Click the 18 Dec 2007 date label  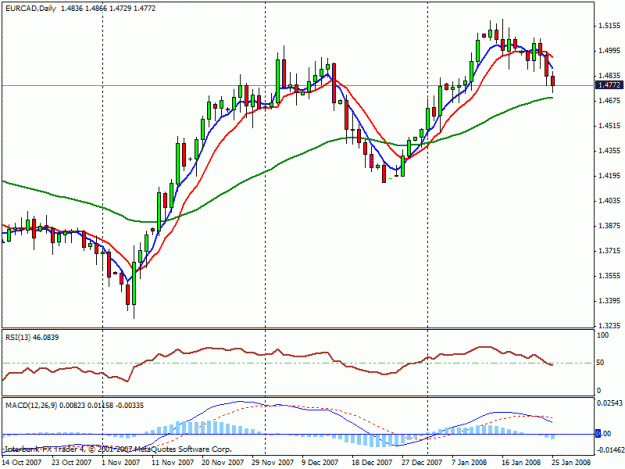(371, 462)
